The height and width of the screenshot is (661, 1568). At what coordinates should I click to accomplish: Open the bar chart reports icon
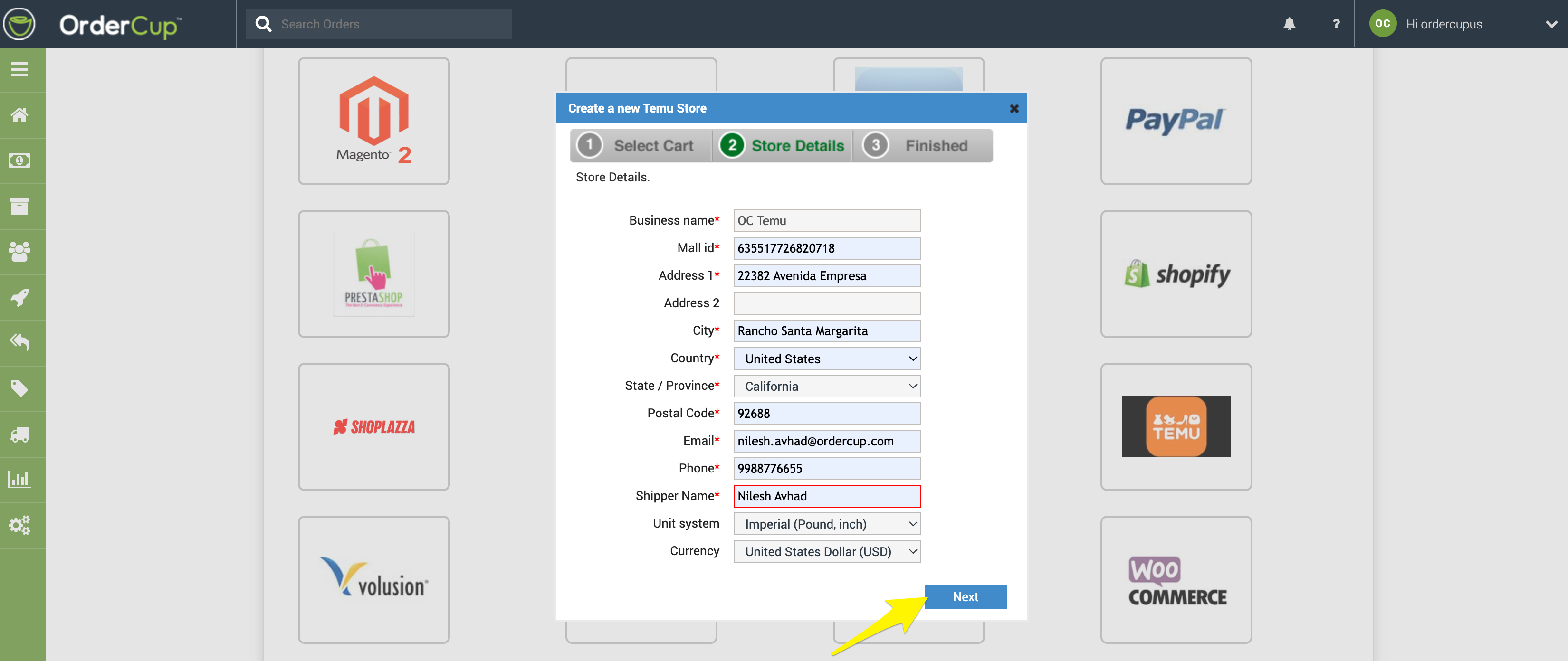(x=19, y=480)
